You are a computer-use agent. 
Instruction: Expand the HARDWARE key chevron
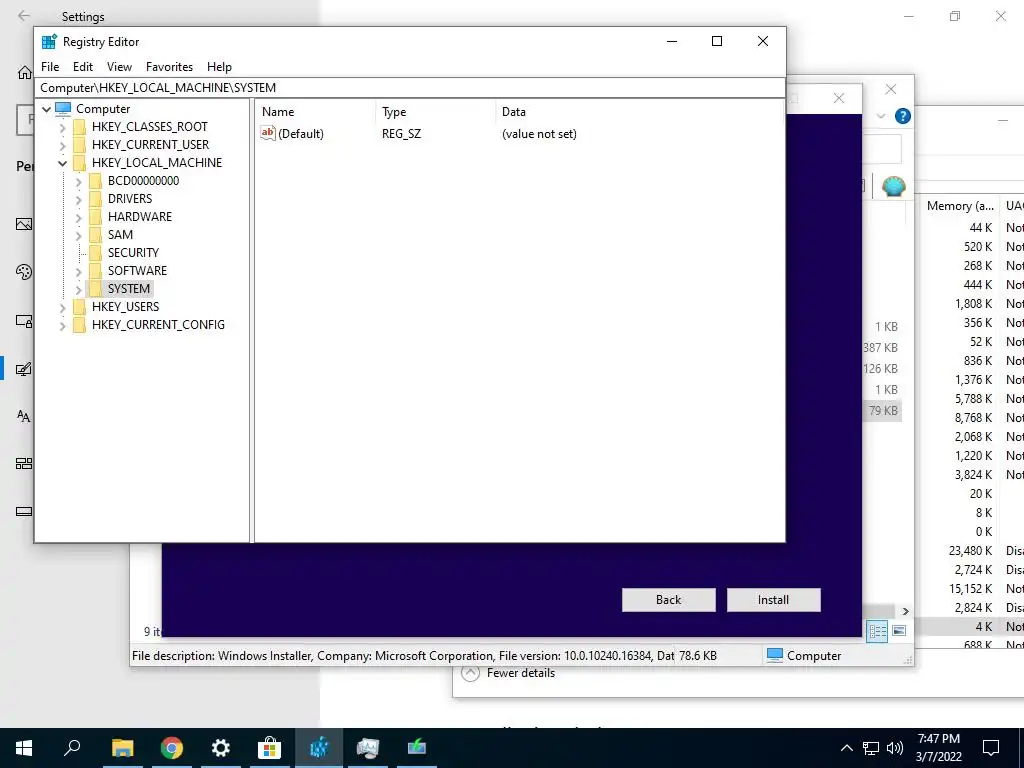click(x=78, y=217)
